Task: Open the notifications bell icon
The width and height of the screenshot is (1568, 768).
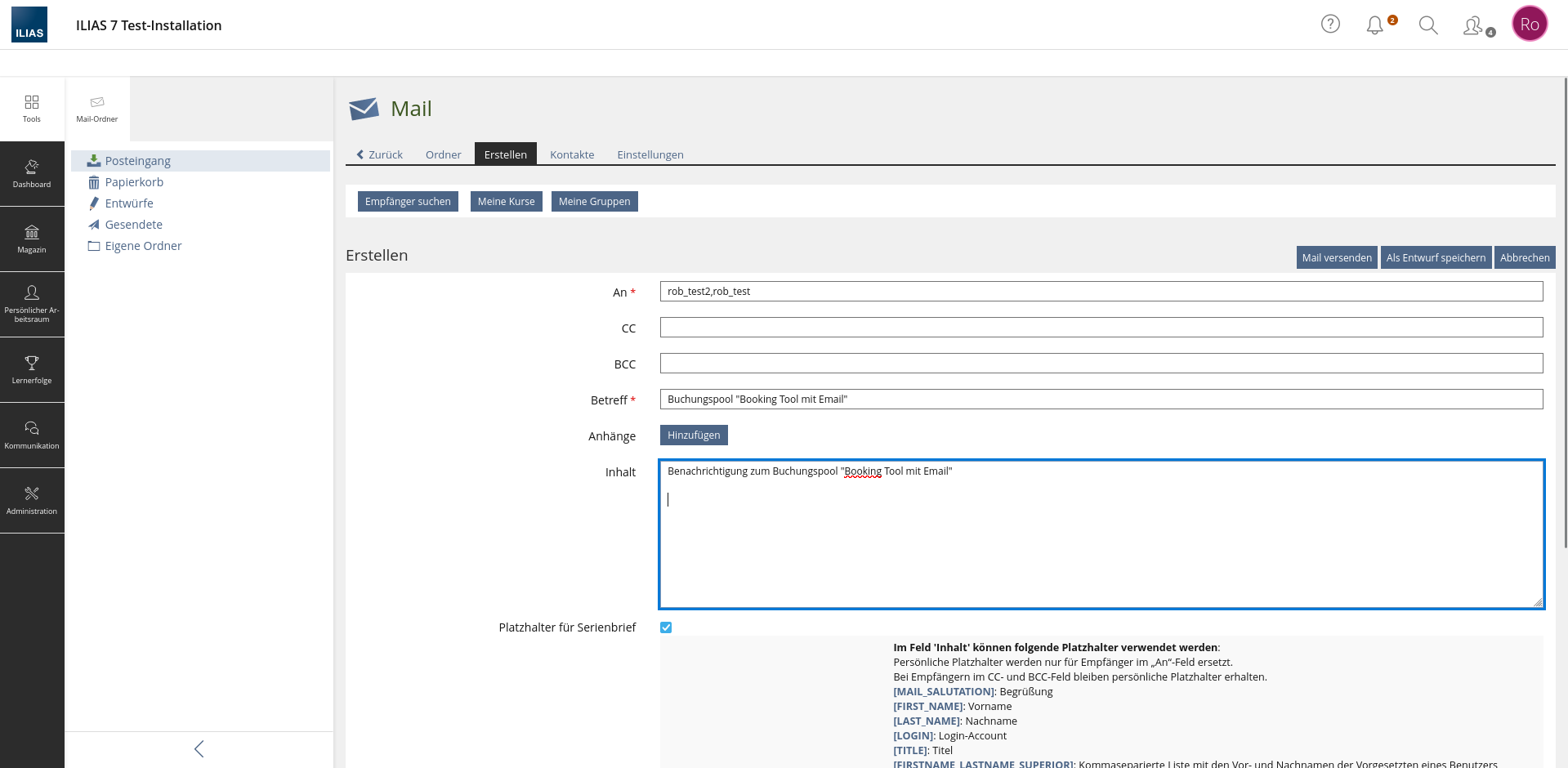Action: (x=1375, y=25)
